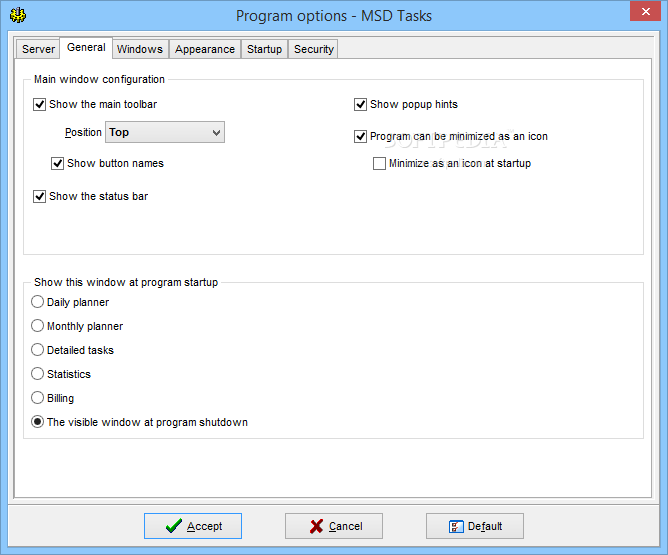668x555 pixels.
Task: Open the toolbar Position dropdown
Action: coord(165,132)
